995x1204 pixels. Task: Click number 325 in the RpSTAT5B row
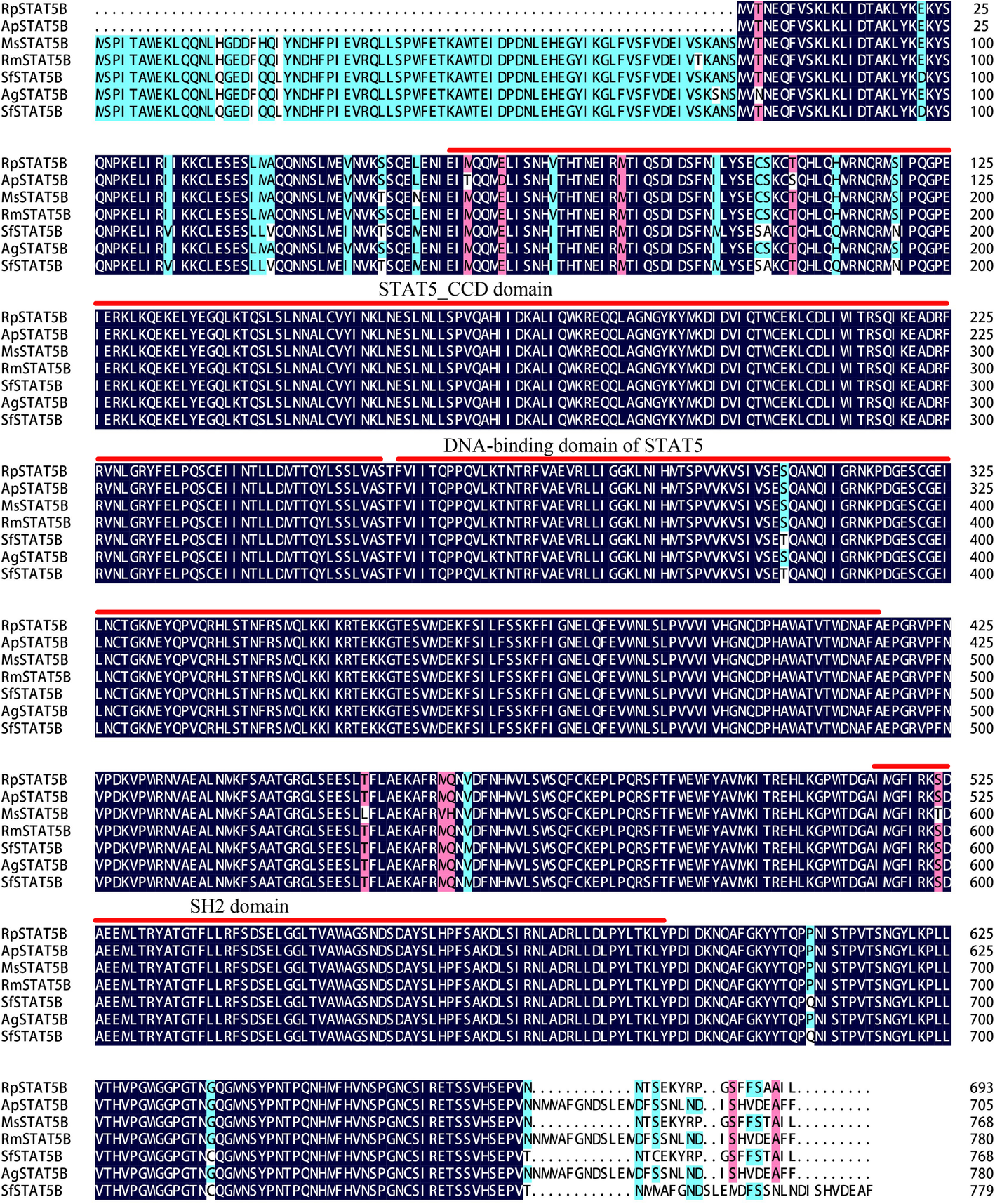pyautogui.click(x=982, y=472)
